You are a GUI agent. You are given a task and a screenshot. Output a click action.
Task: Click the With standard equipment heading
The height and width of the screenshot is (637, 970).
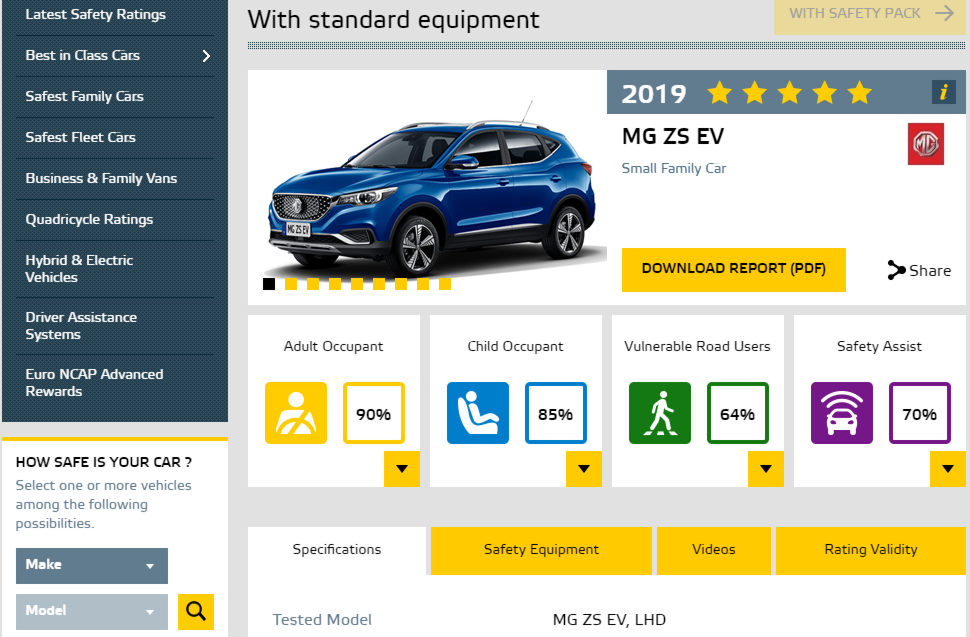tap(393, 20)
